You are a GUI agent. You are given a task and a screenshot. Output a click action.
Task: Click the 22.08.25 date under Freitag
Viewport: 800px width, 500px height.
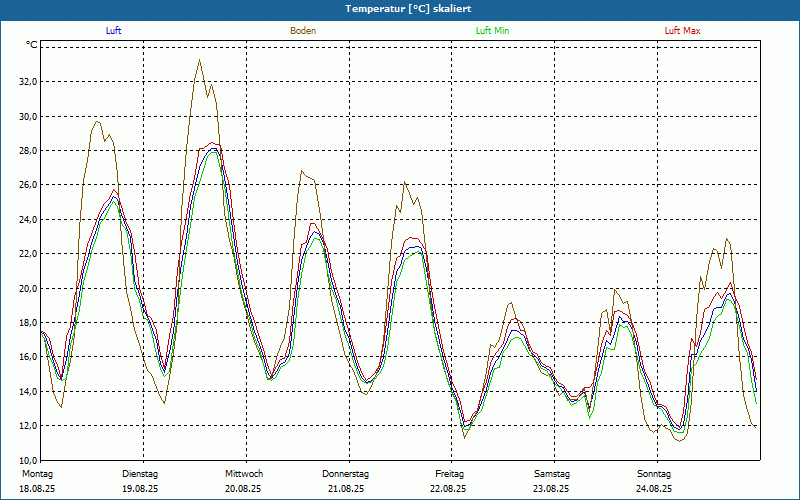pyautogui.click(x=449, y=489)
